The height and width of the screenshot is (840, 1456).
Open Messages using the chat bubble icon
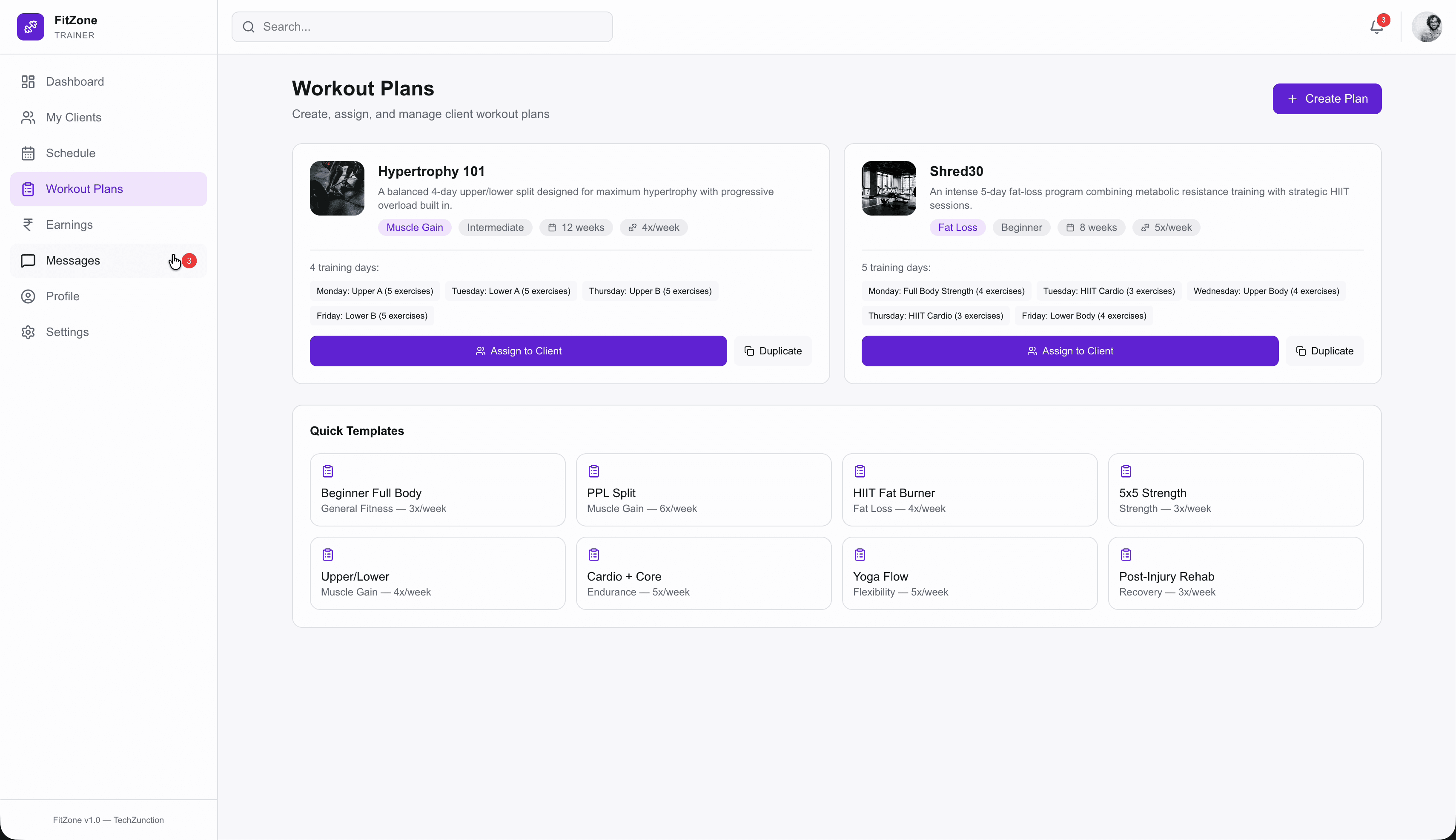point(28,260)
